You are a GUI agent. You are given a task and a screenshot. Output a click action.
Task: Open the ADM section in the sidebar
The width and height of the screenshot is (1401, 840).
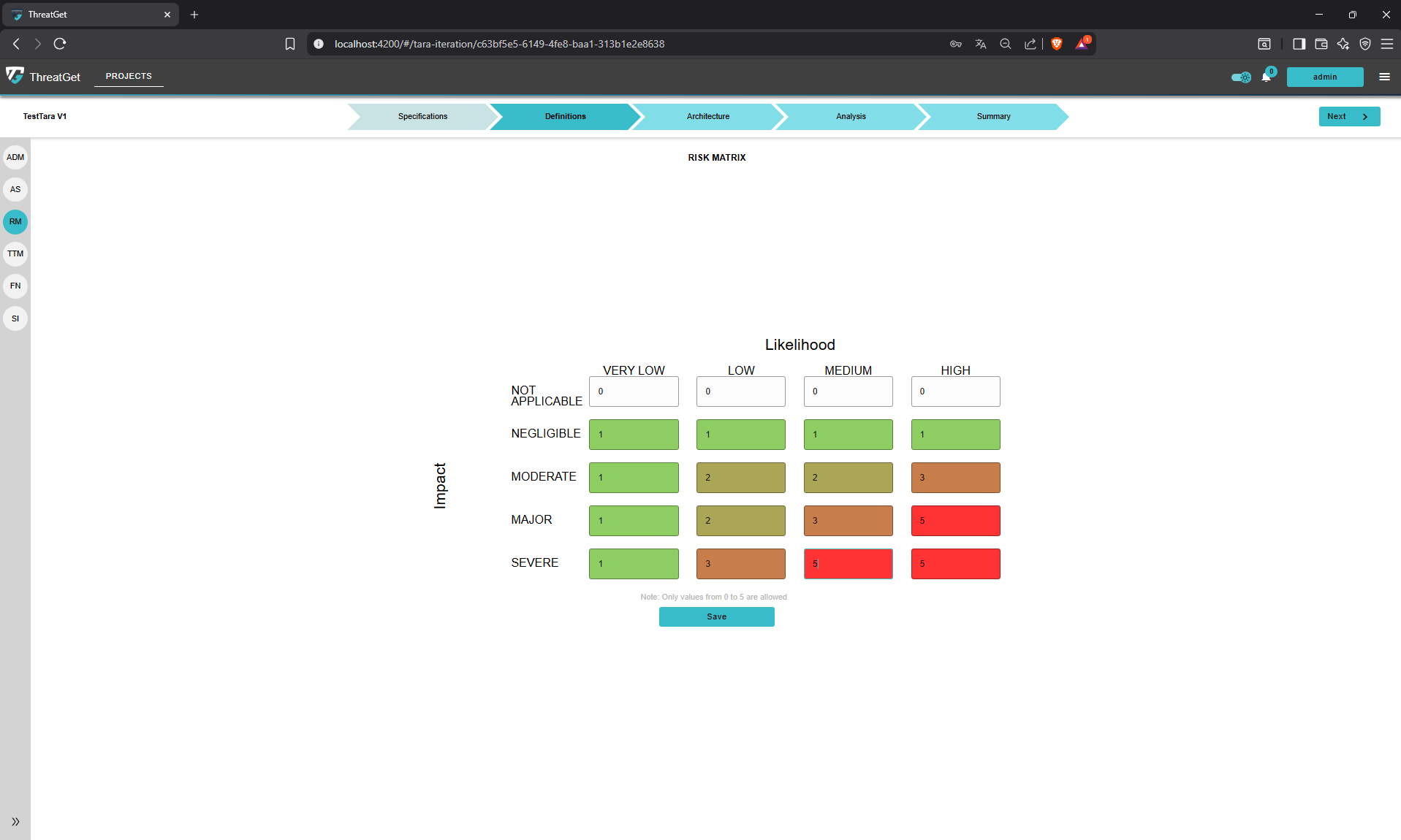pos(15,157)
